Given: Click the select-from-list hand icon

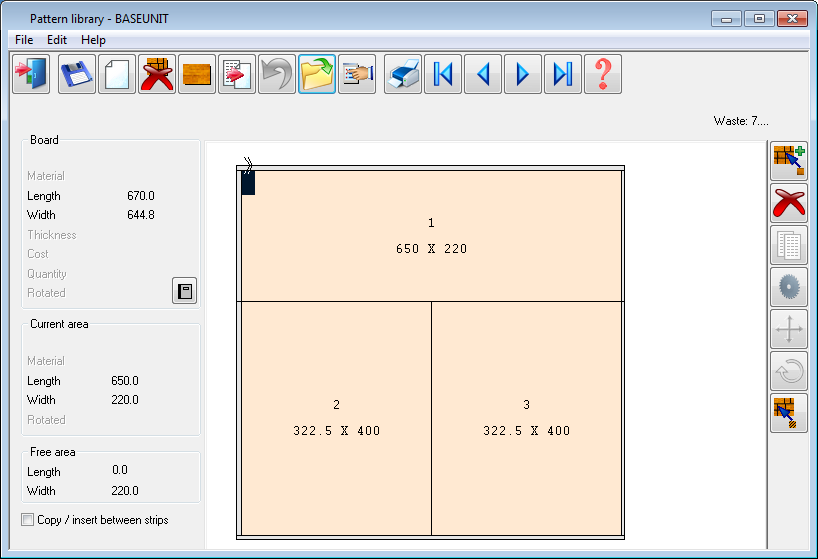Looking at the screenshot, I should tap(357, 74).
